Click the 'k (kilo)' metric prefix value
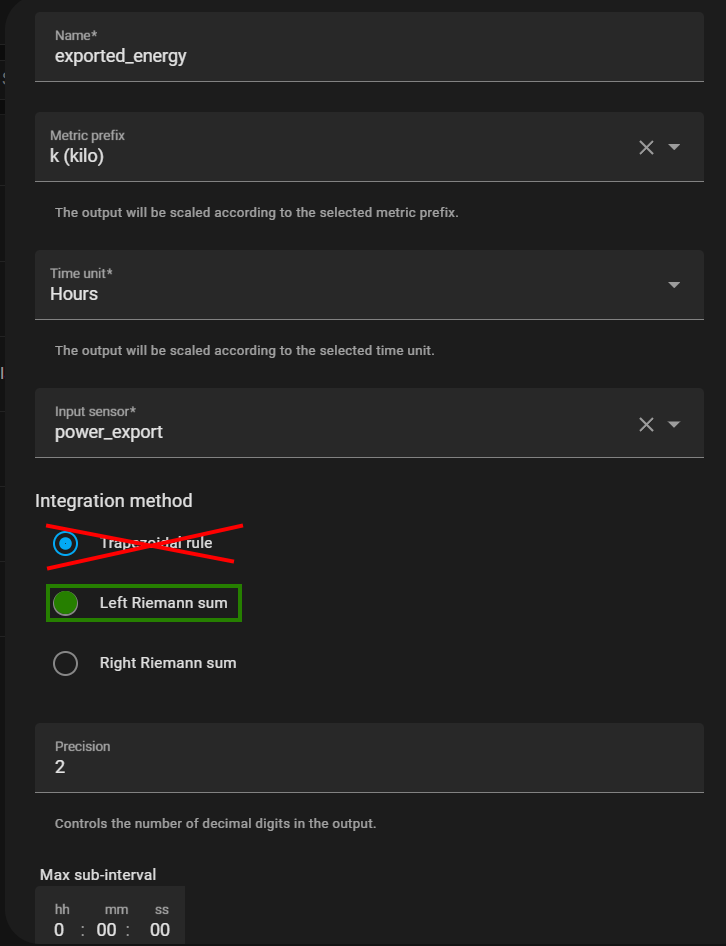The image size is (726, 946). point(77,156)
